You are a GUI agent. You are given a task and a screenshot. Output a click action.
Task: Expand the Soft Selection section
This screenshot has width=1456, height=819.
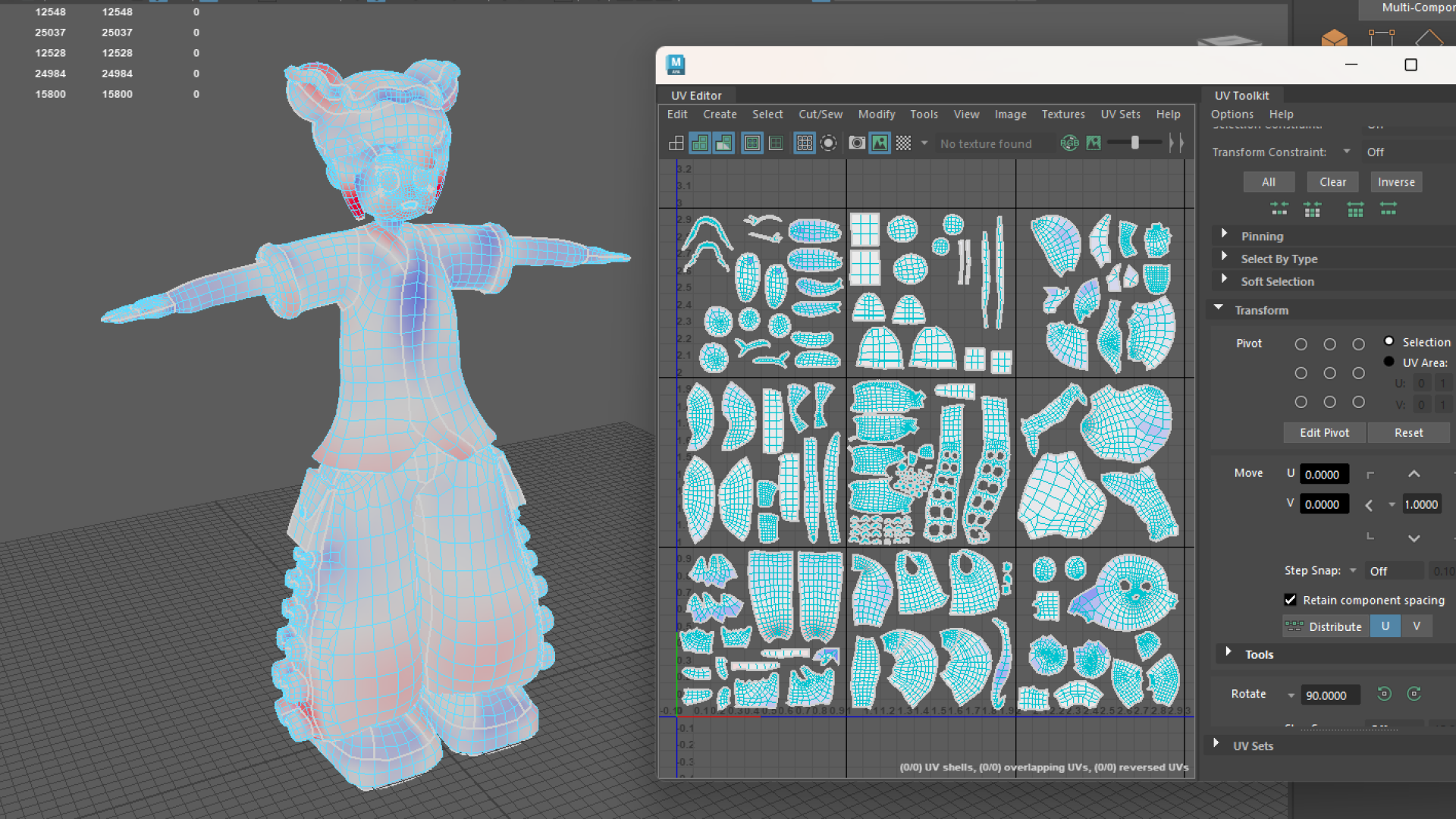point(1224,279)
